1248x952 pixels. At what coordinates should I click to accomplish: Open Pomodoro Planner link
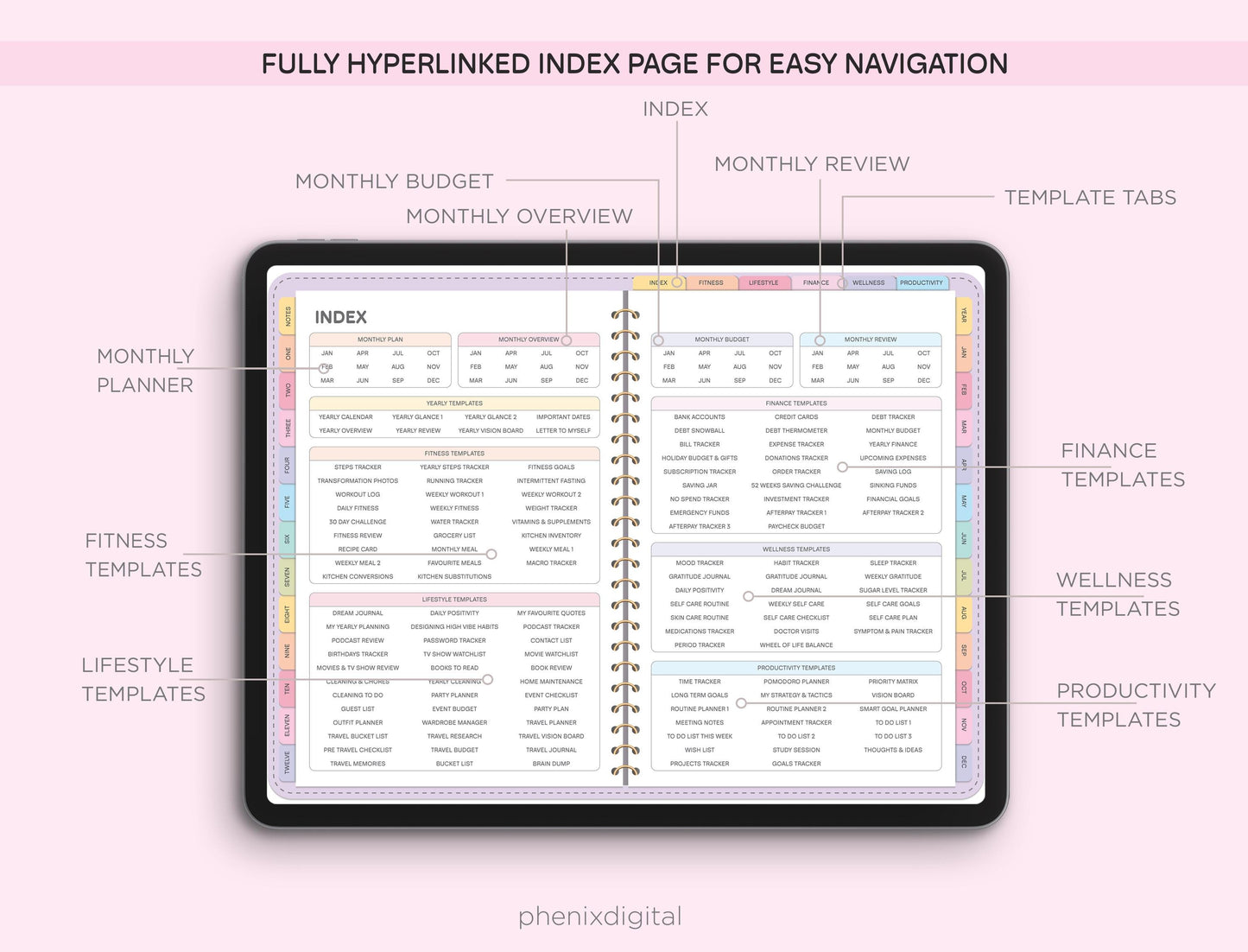796,682
